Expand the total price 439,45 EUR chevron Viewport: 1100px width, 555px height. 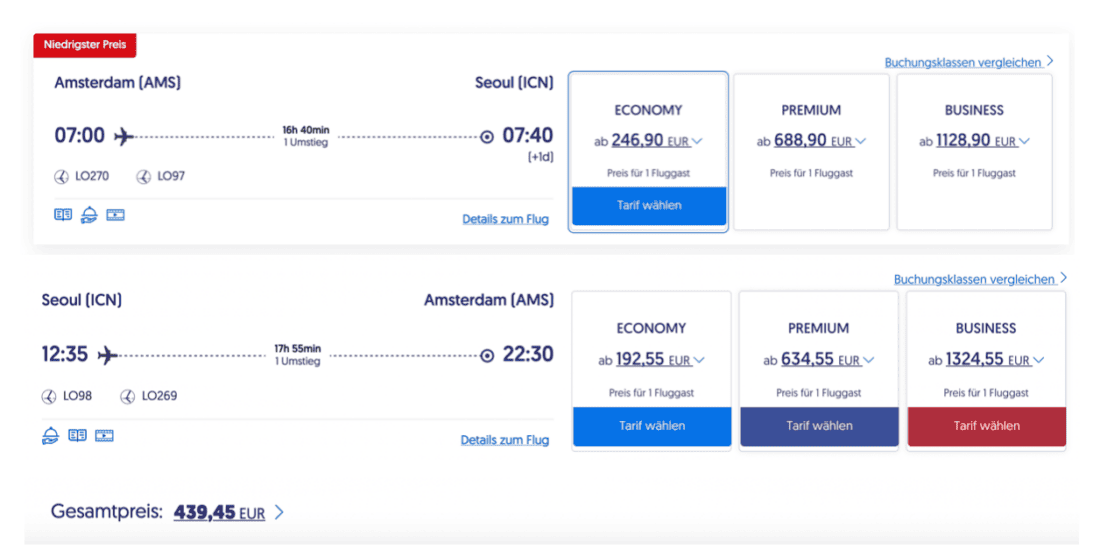(x=279, y=513)
